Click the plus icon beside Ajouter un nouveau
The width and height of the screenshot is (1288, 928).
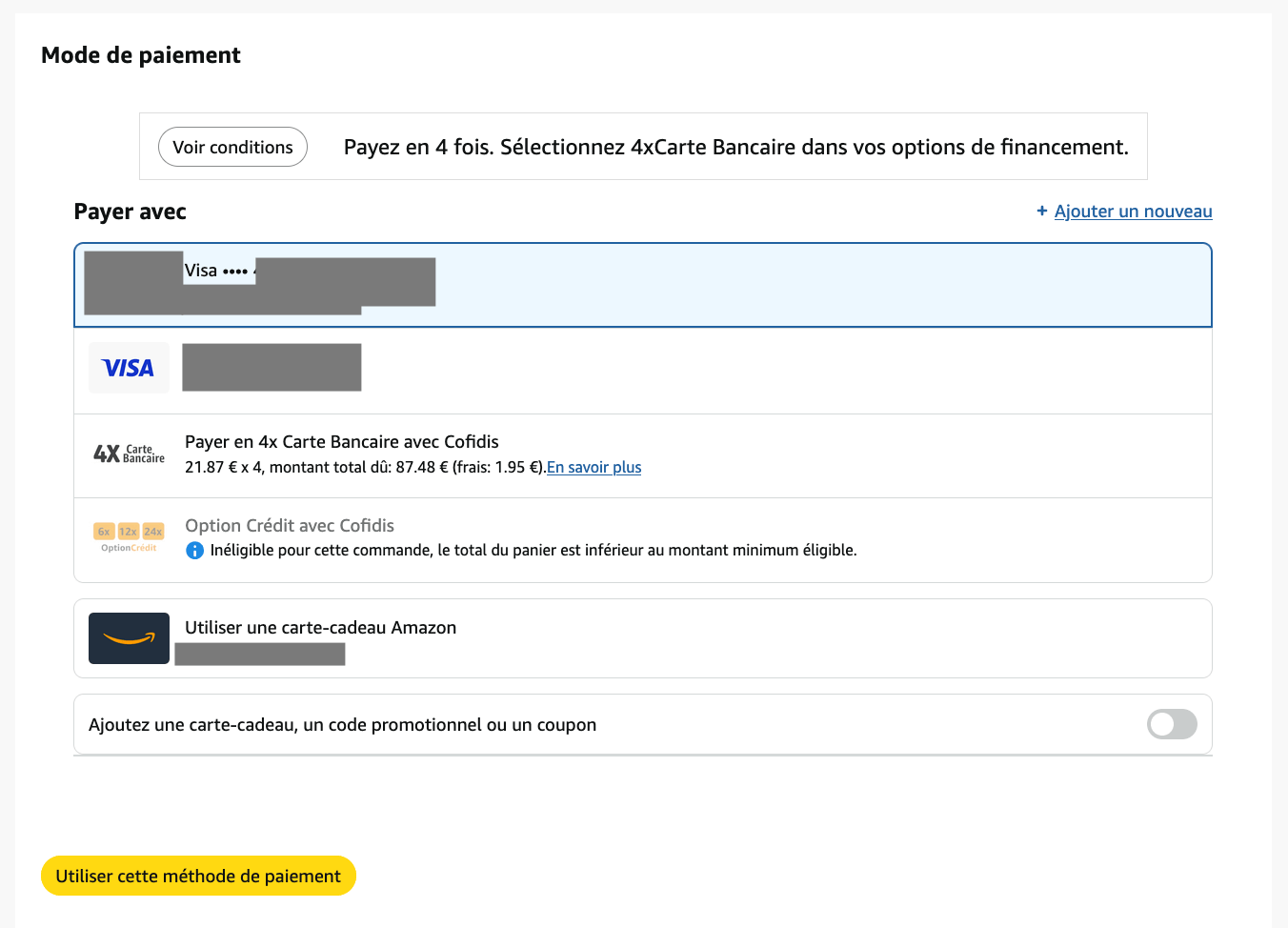click(x=1041, y=211)
